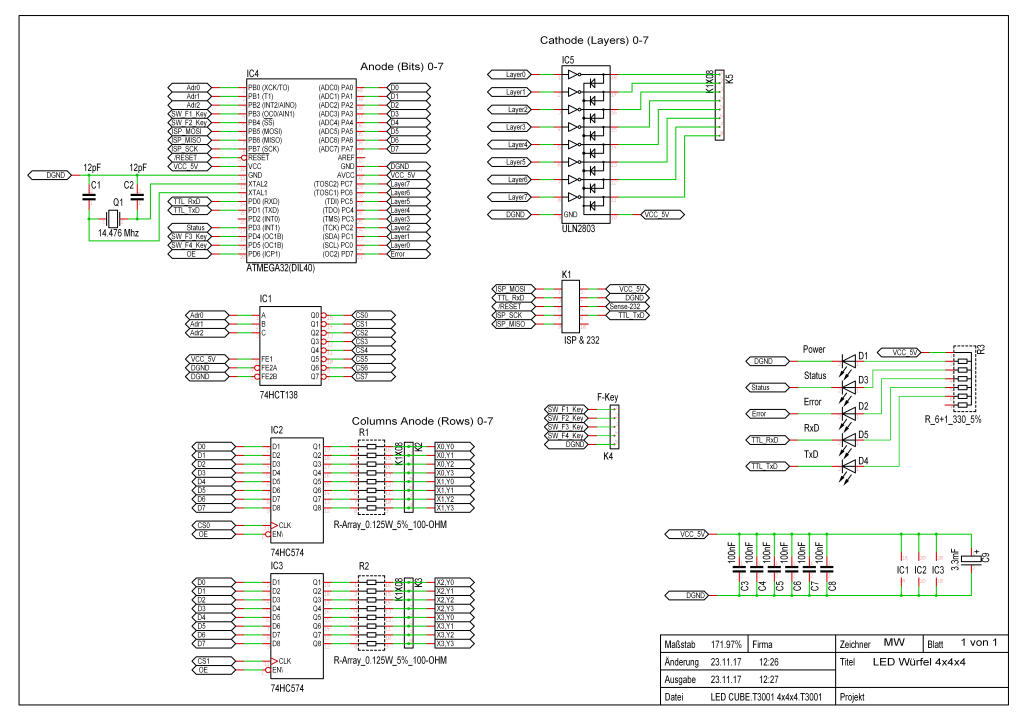Click the IC3 74HC574 latch body
This screenshot has width=1024, height=724.
(295, 626)
